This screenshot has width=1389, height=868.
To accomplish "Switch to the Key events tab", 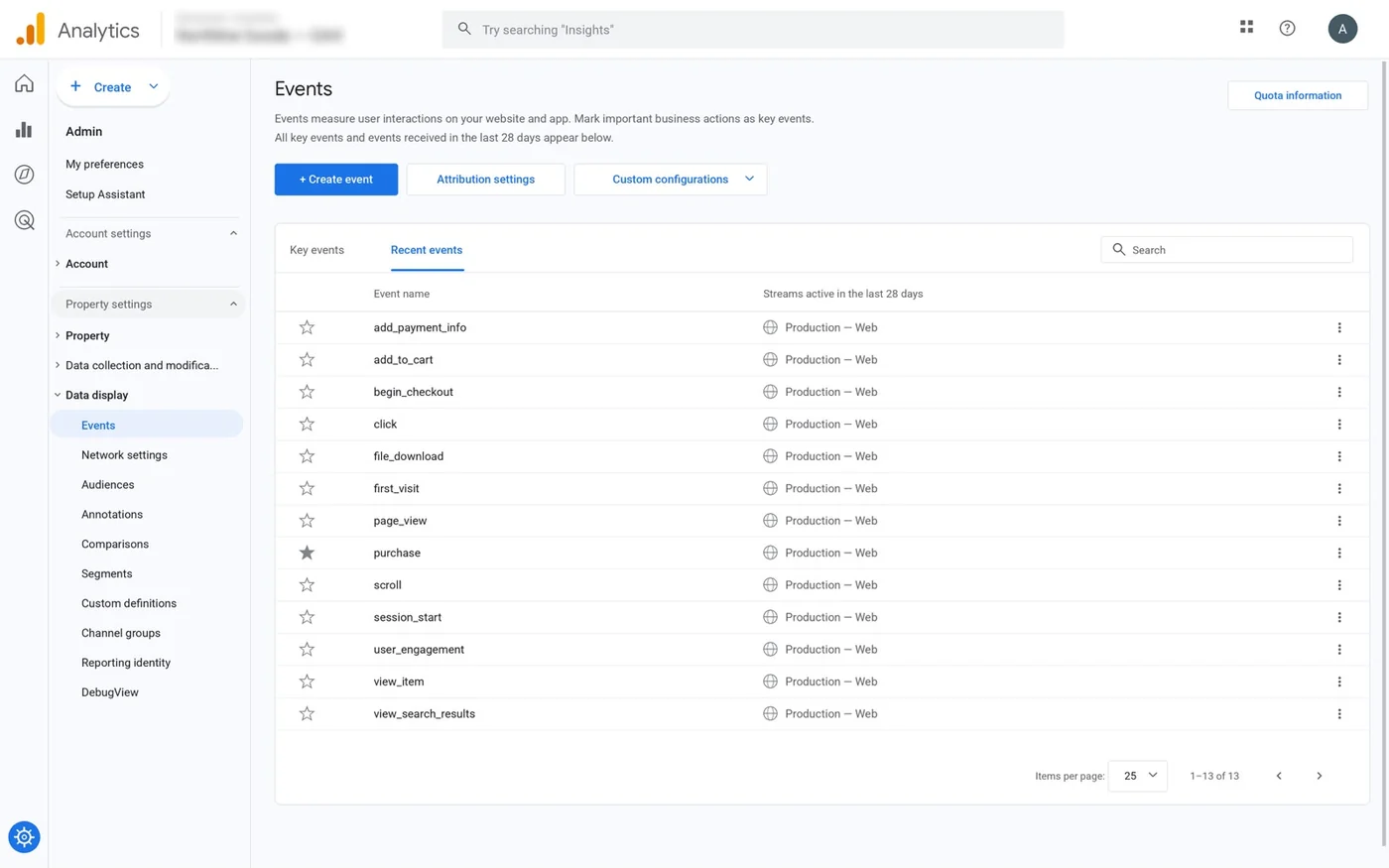I will pyautogui.click(x=316, y=250).
